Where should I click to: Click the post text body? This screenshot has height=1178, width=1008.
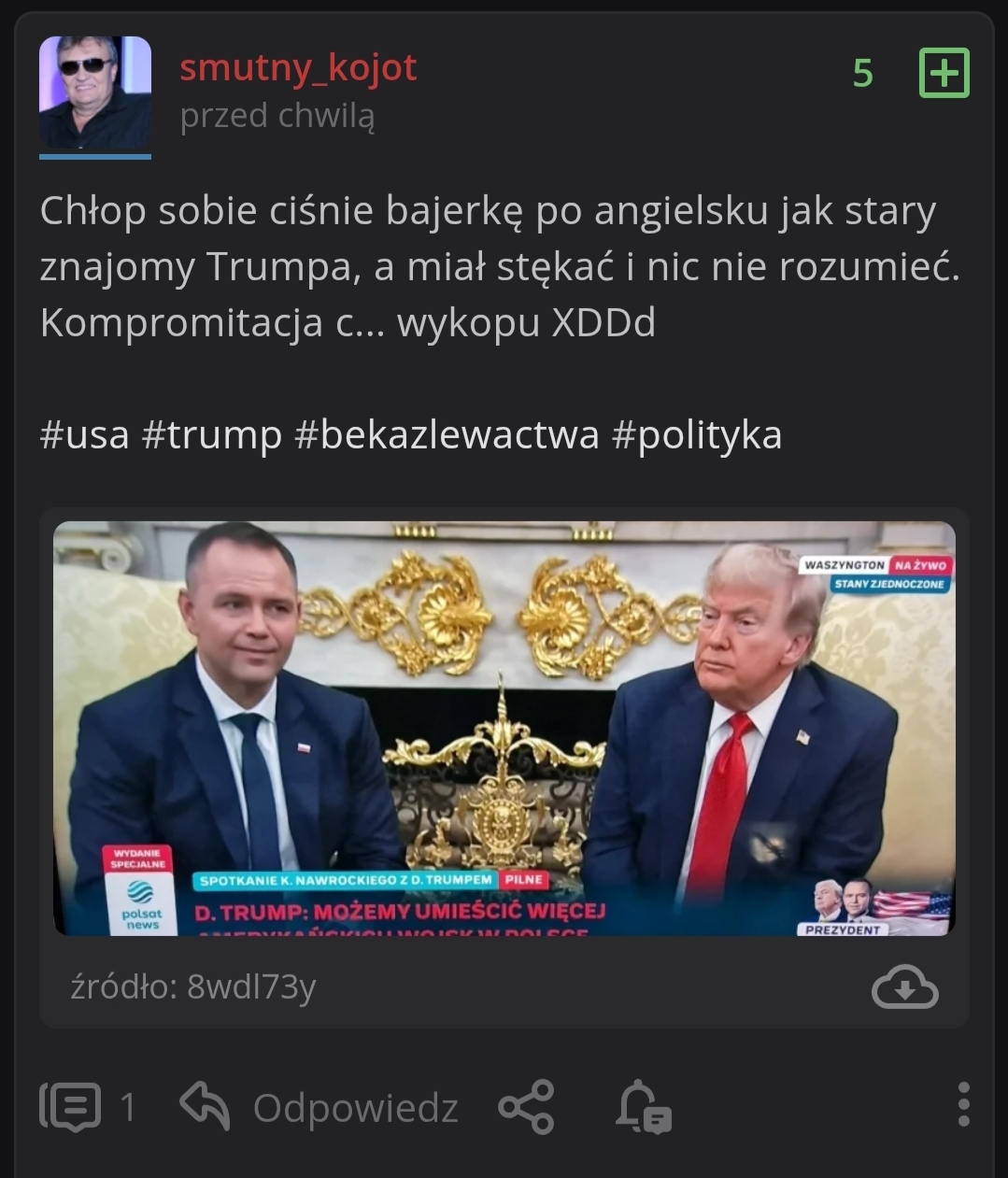501,266
